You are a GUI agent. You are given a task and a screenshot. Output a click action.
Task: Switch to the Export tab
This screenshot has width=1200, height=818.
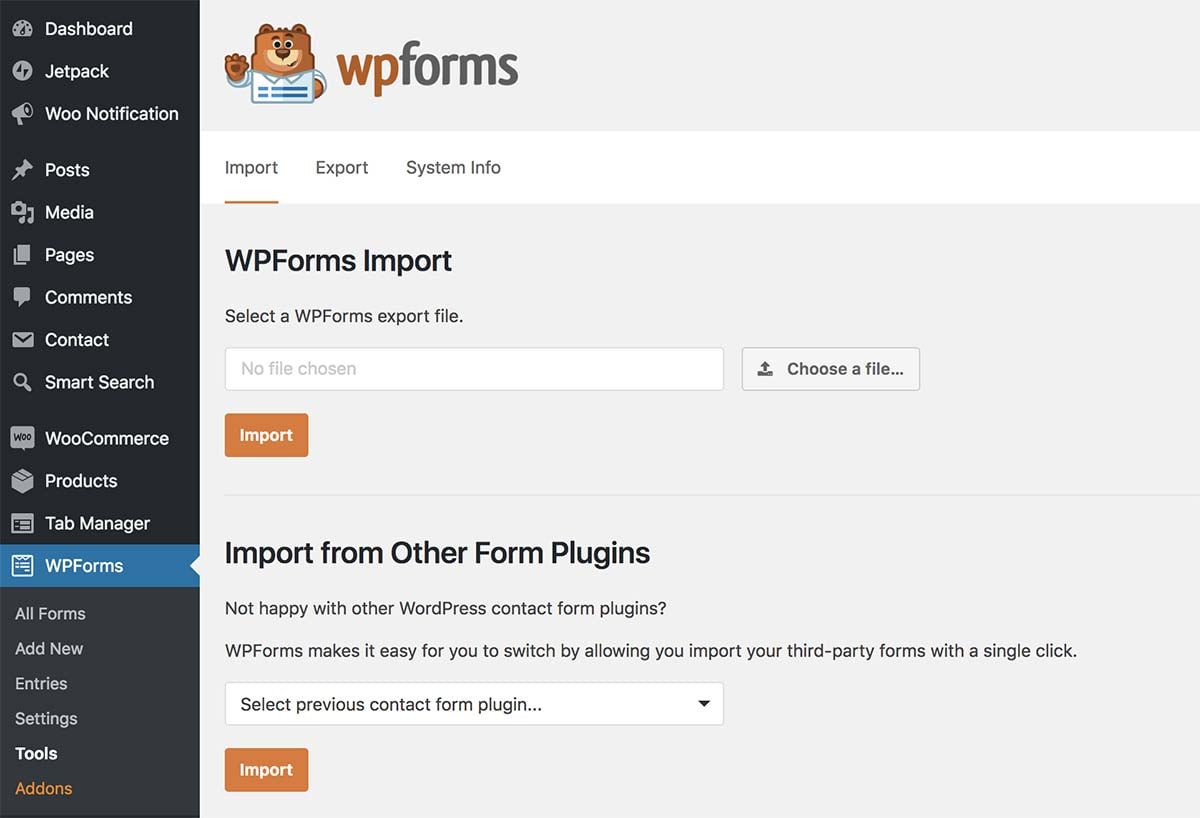(x=341, y=167)
